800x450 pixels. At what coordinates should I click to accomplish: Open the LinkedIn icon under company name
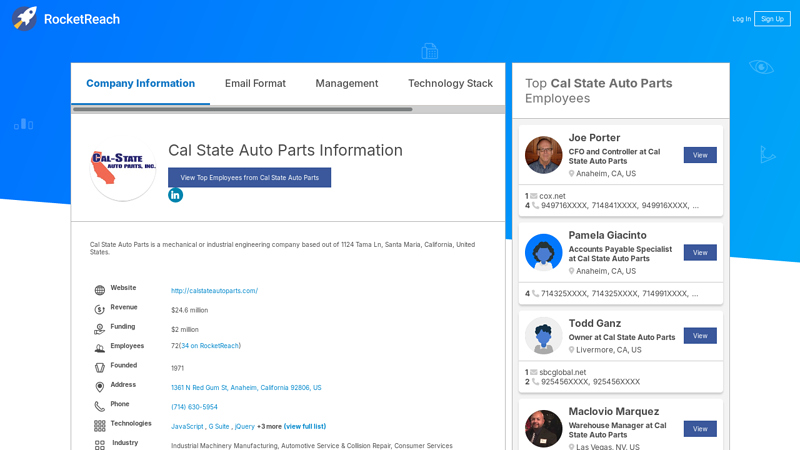[176, 195]
